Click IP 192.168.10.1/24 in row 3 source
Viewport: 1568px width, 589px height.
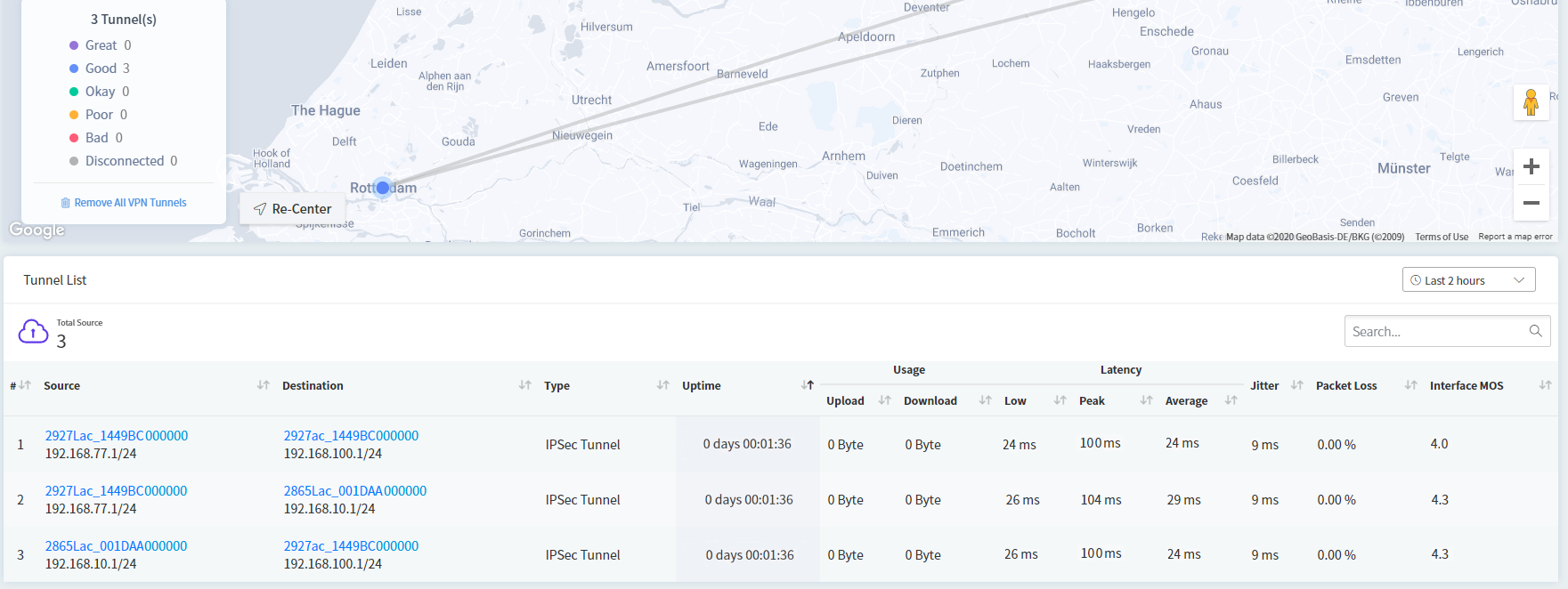91,564
